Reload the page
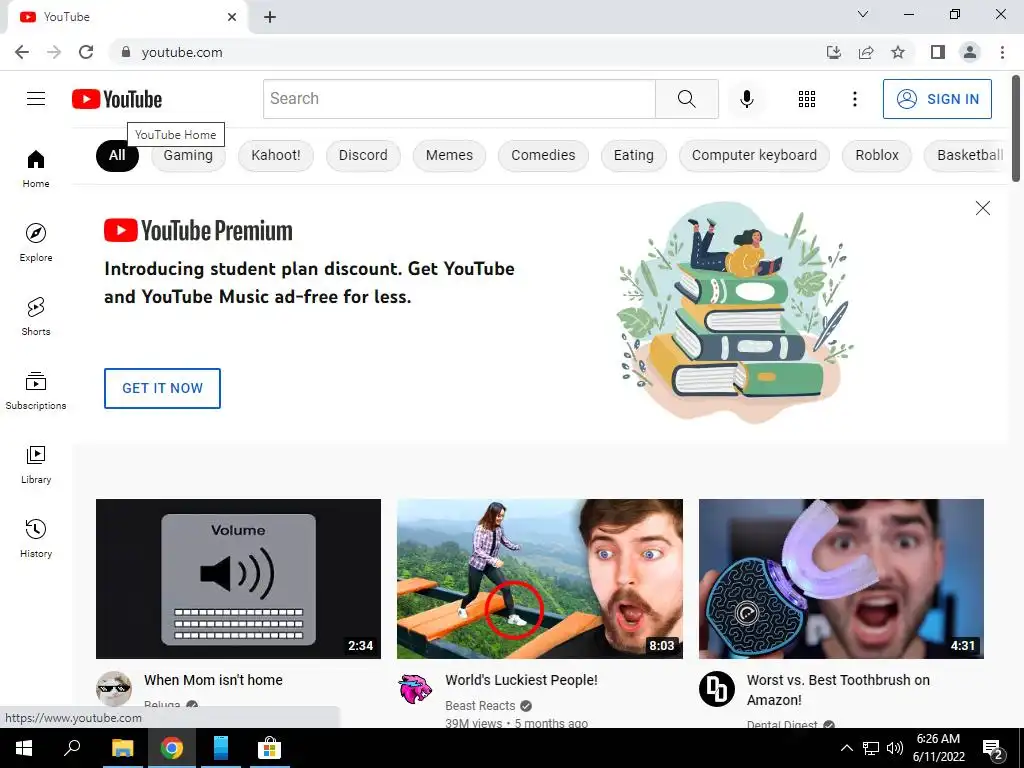Screen dimensions: 1024x768 tap(86, 52)
